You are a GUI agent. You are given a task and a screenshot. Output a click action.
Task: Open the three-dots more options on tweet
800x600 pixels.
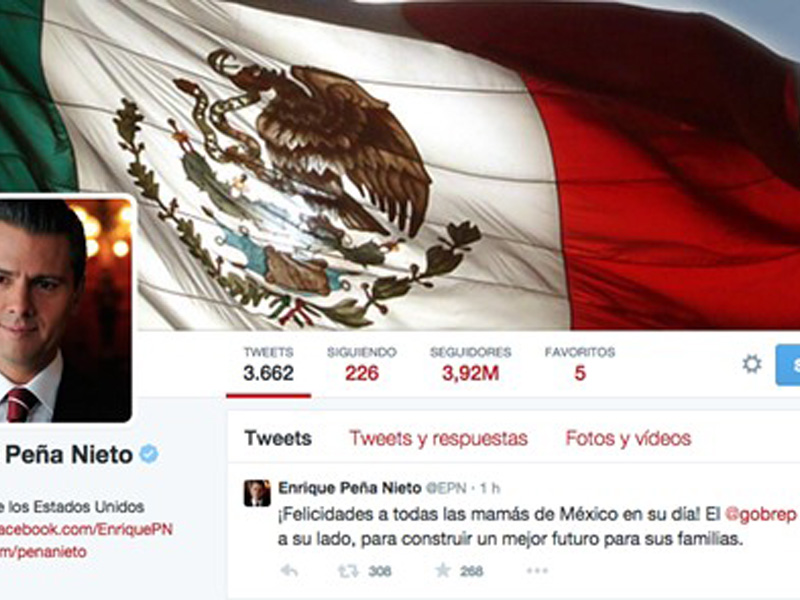click(x=537, y=570)
